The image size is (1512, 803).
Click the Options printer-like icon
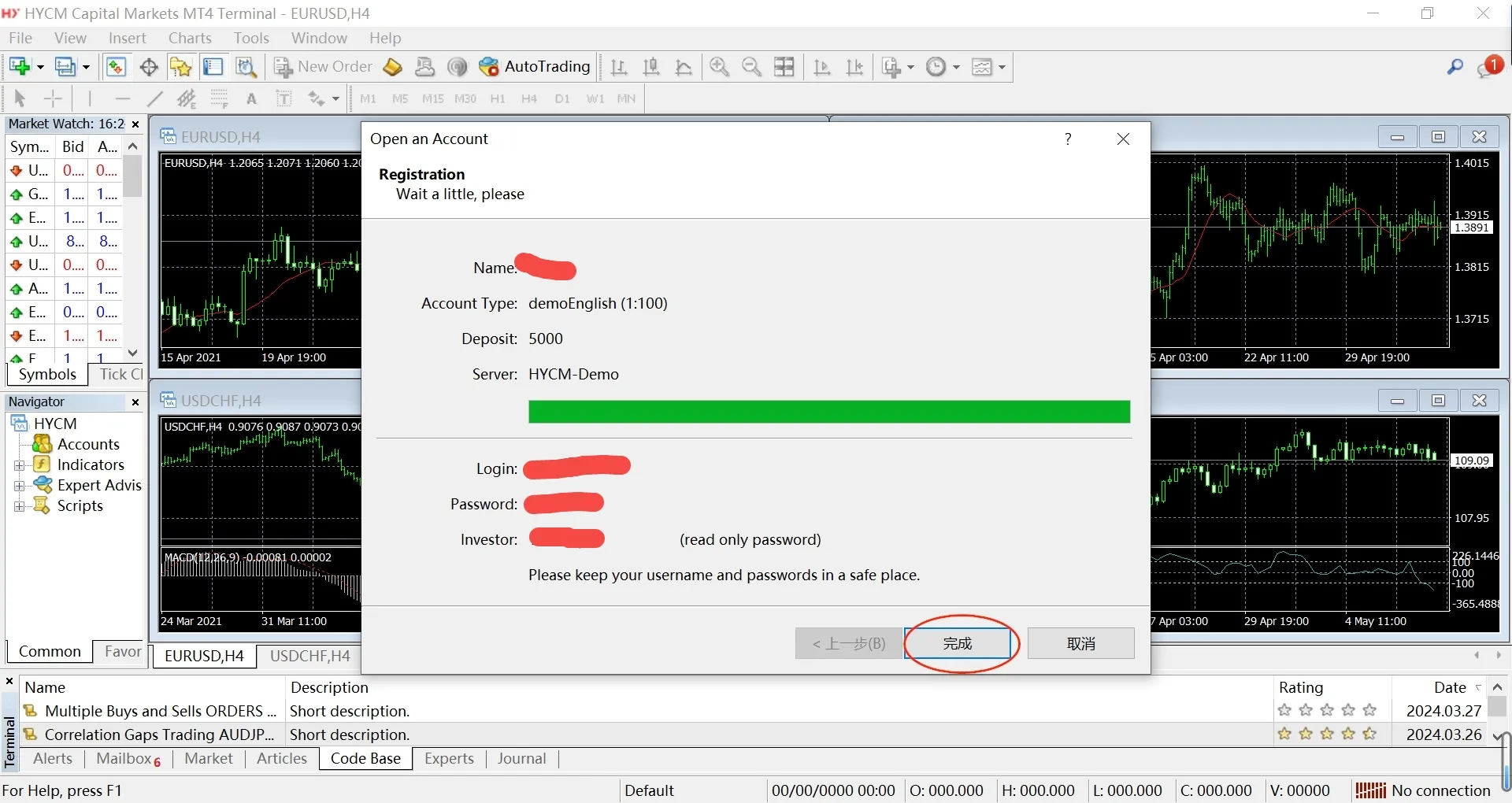coord(424,67)
